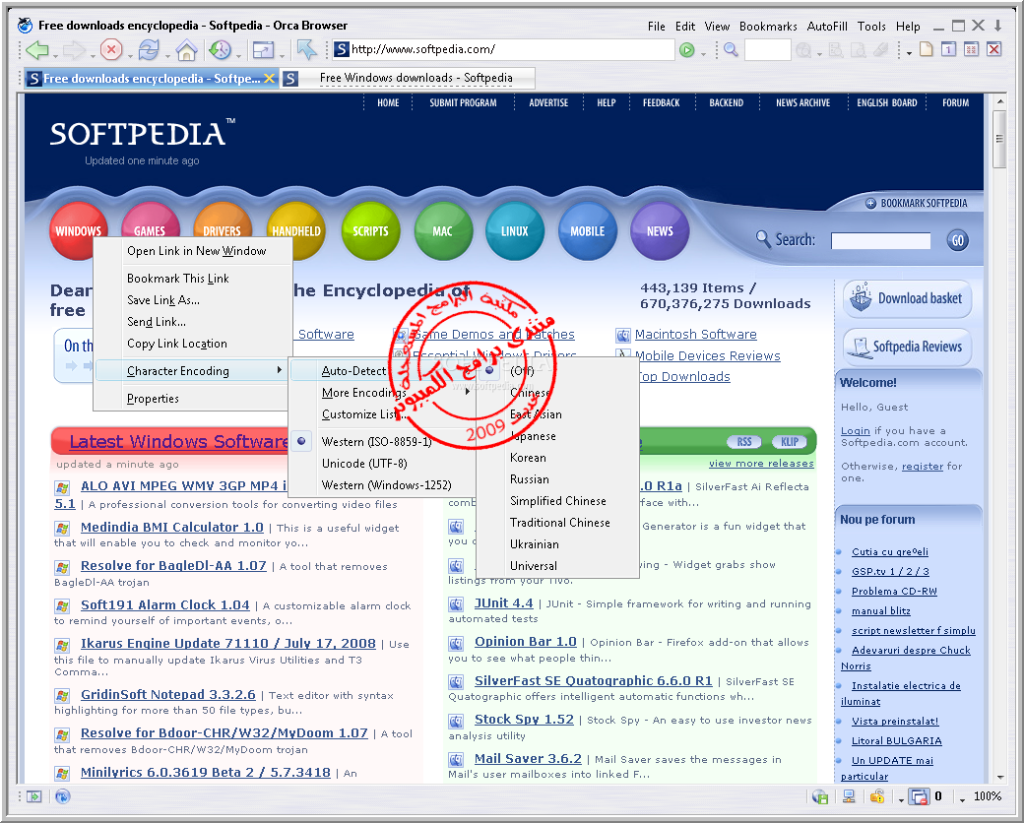Image resolution: width=1024 pixels, height=823 pixels.
Task: Open zoom level dropdown near 100%
Action: pyautogui.click(x=962, y=799)
